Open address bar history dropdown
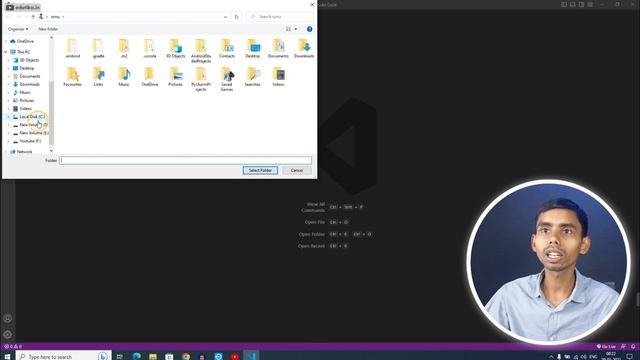The height and width of the screenshot is (360, 640). pos(225,17)
